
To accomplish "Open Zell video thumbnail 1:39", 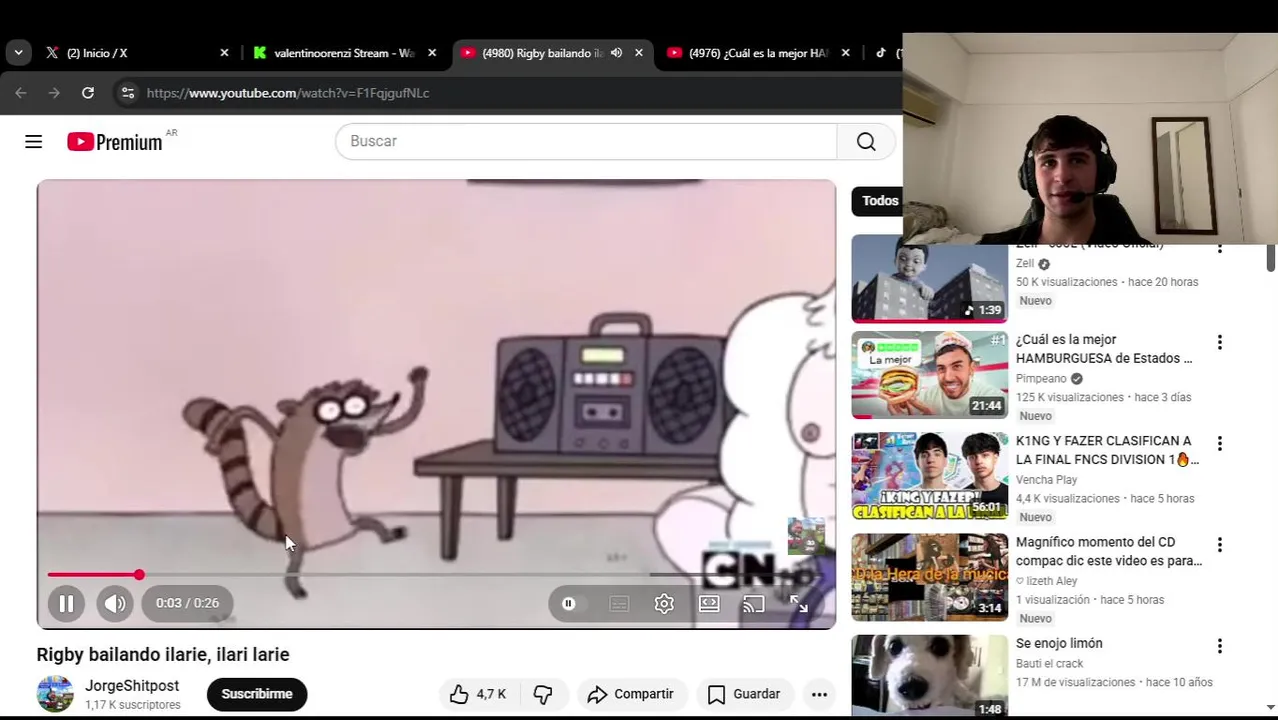I will point(930,279).
